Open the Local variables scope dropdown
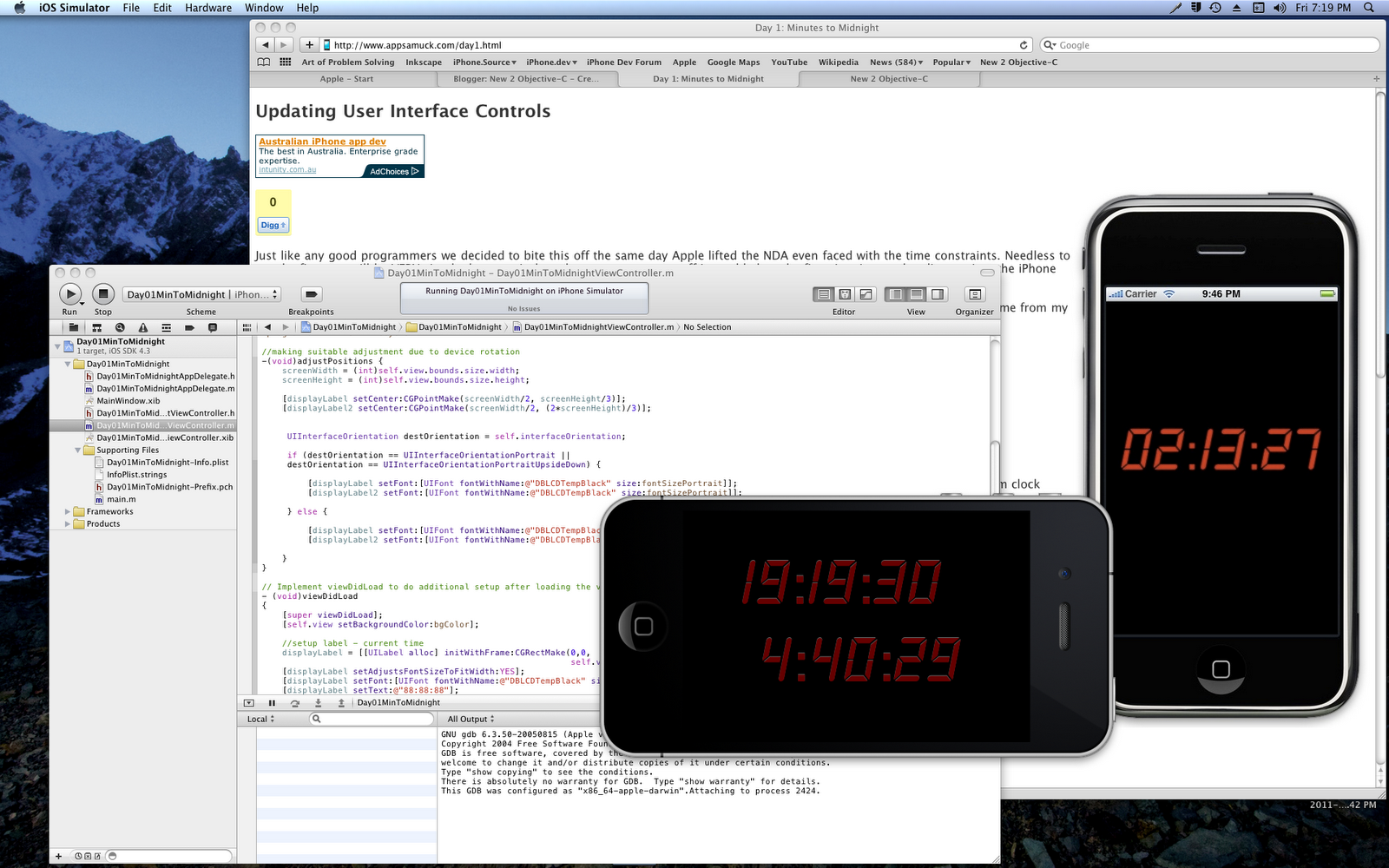1389x868 pixels. click(260, 719)
